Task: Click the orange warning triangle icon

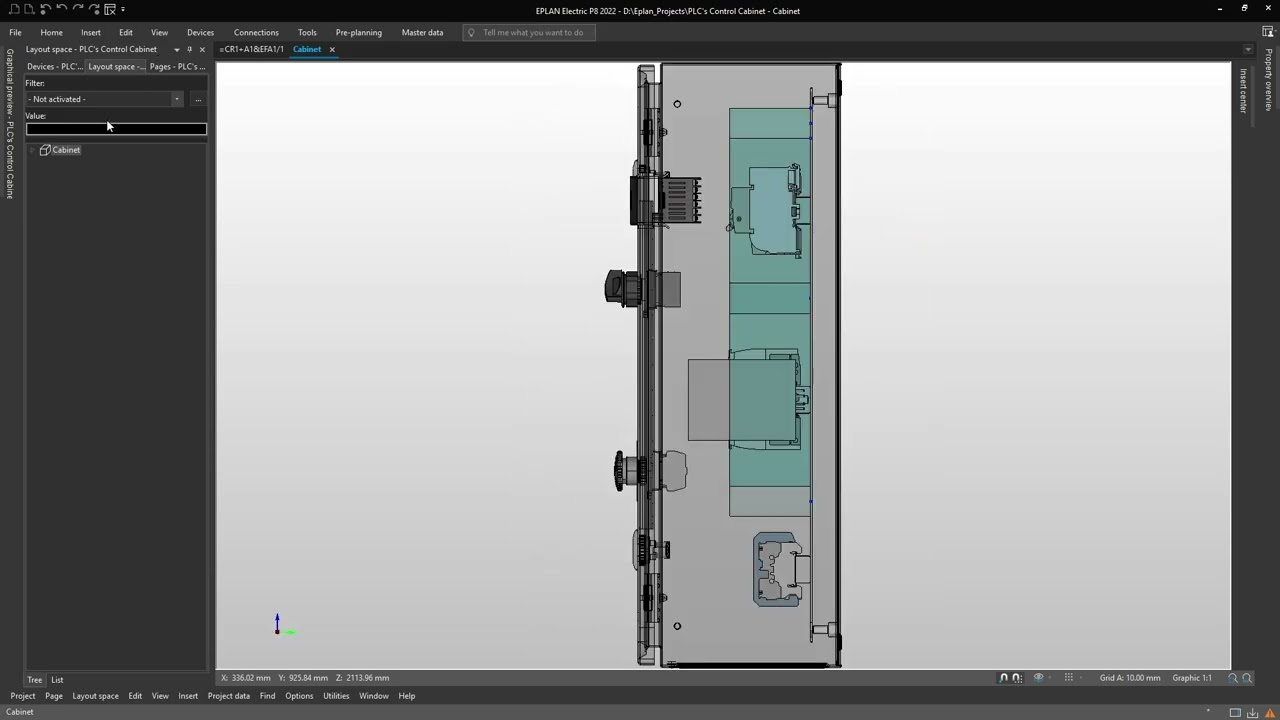Action: tap(1270, 713)
